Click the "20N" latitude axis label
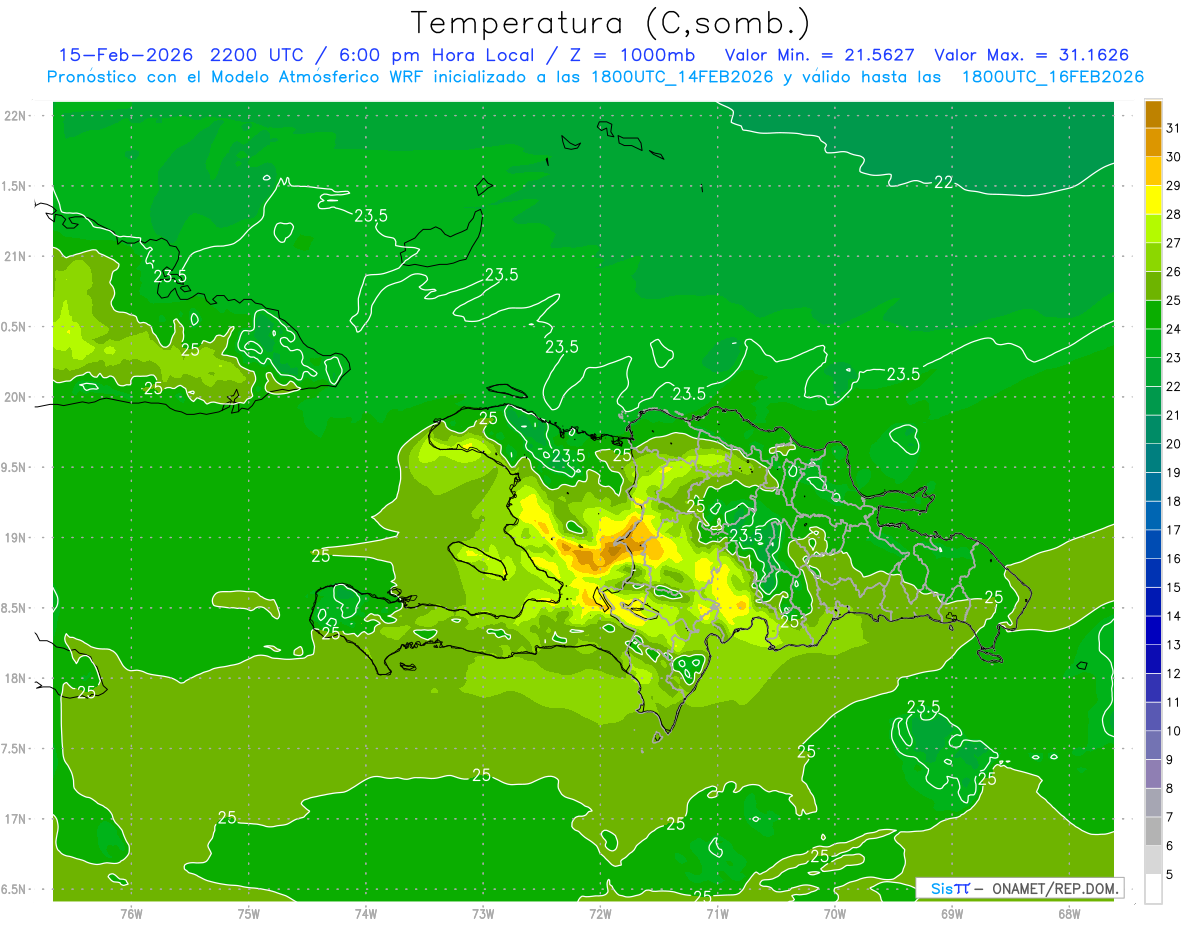 (x=17, y=397)
